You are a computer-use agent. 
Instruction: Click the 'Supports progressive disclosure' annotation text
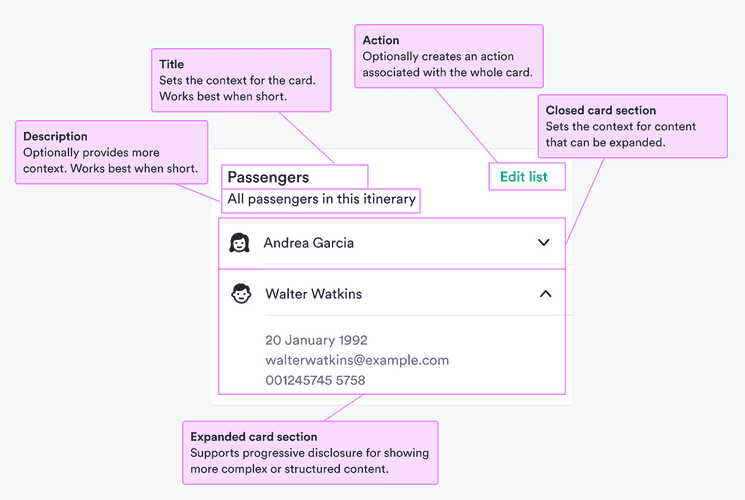[x=309, y=453]
